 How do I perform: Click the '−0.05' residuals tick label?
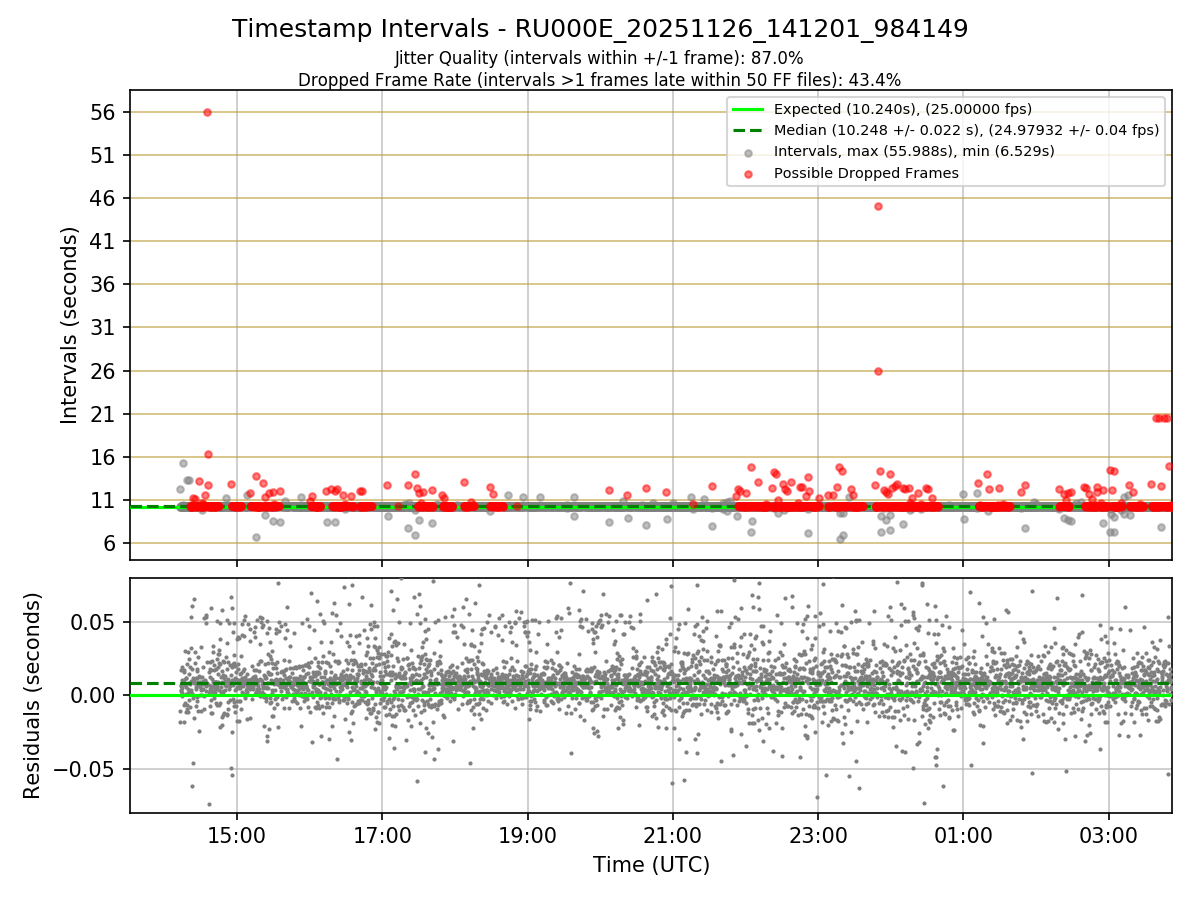pyautogui.click(x=87, y=769)
